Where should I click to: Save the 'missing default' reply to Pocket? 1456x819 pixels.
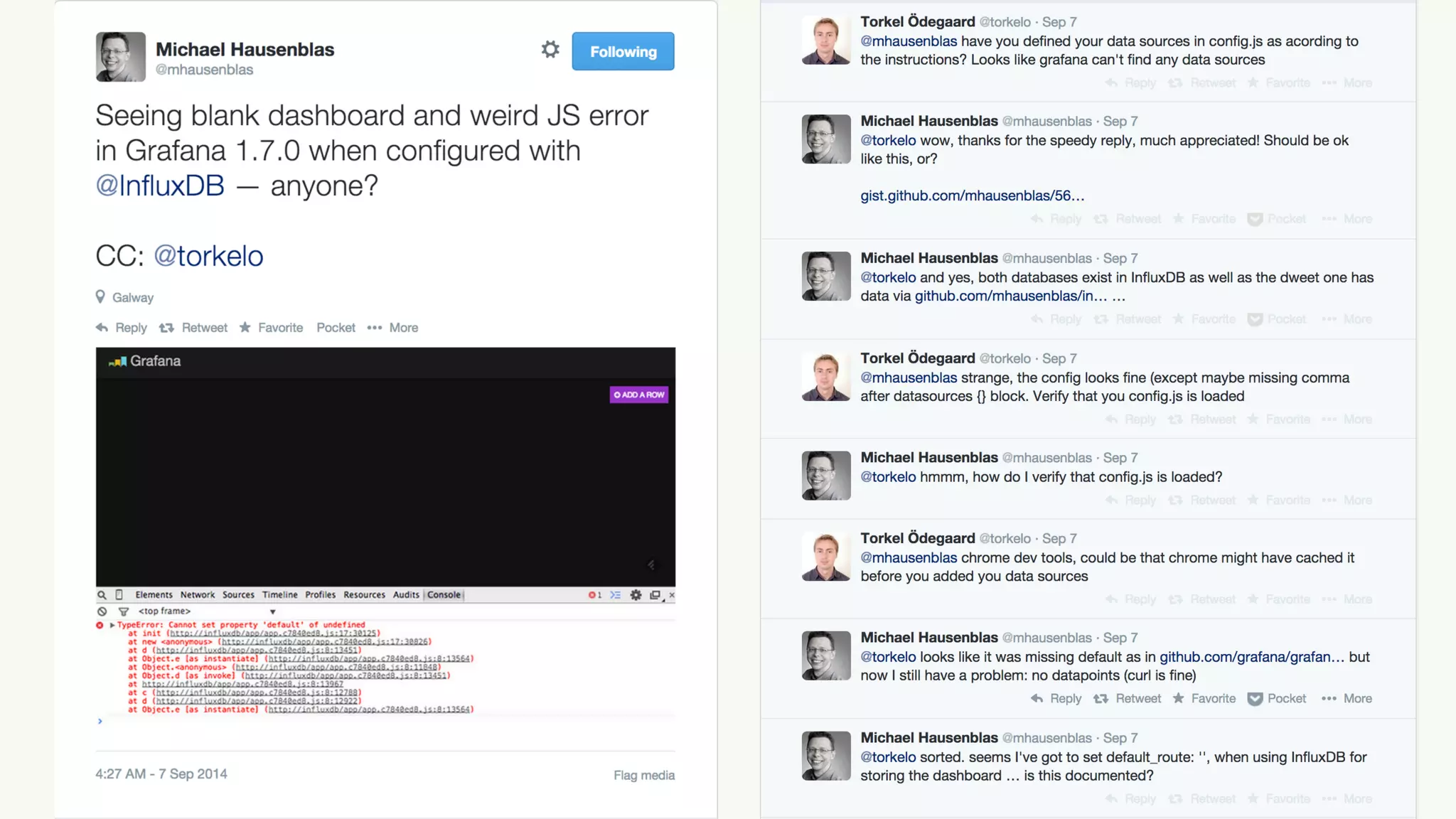coord(1277,699)
